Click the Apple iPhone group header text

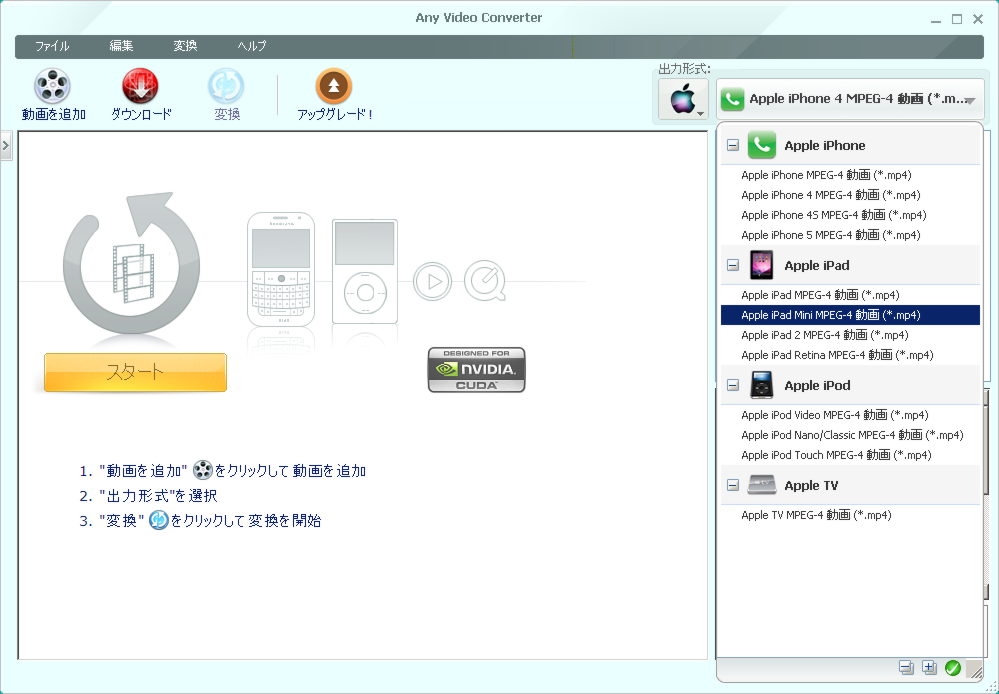[x=824, y=145]
